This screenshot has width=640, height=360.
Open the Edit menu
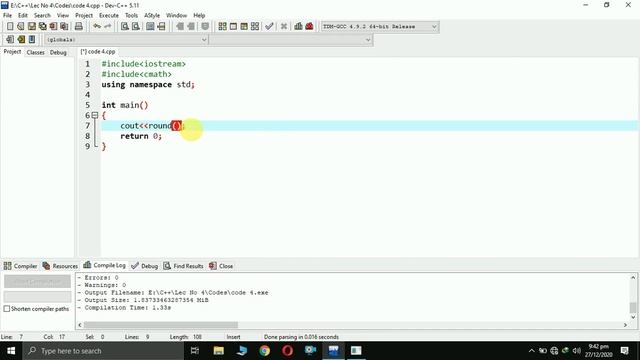click(23, 16)
